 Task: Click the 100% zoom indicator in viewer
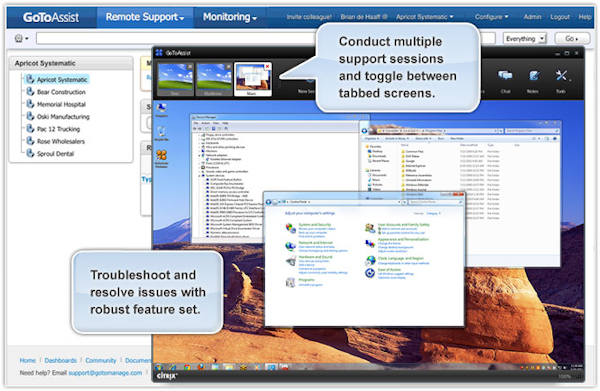coord(564,376)
